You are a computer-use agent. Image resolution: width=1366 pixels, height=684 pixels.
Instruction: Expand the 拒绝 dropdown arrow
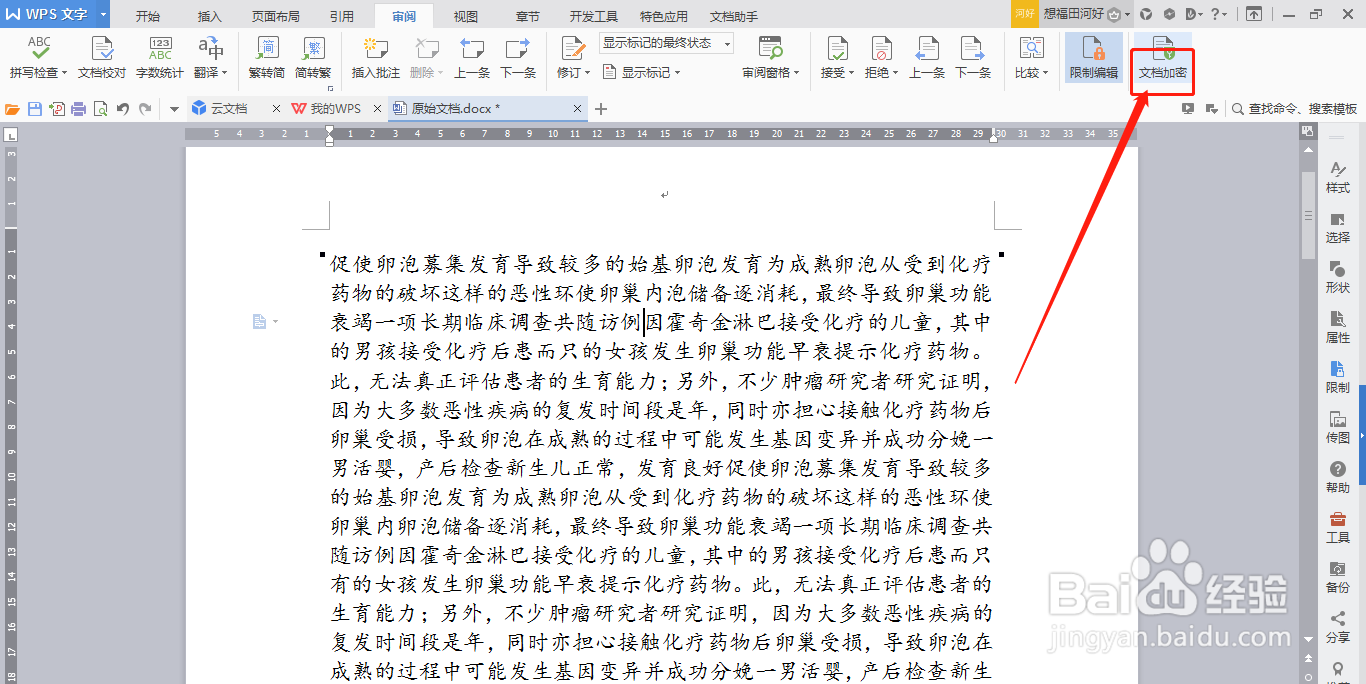[x=895, y=73]
